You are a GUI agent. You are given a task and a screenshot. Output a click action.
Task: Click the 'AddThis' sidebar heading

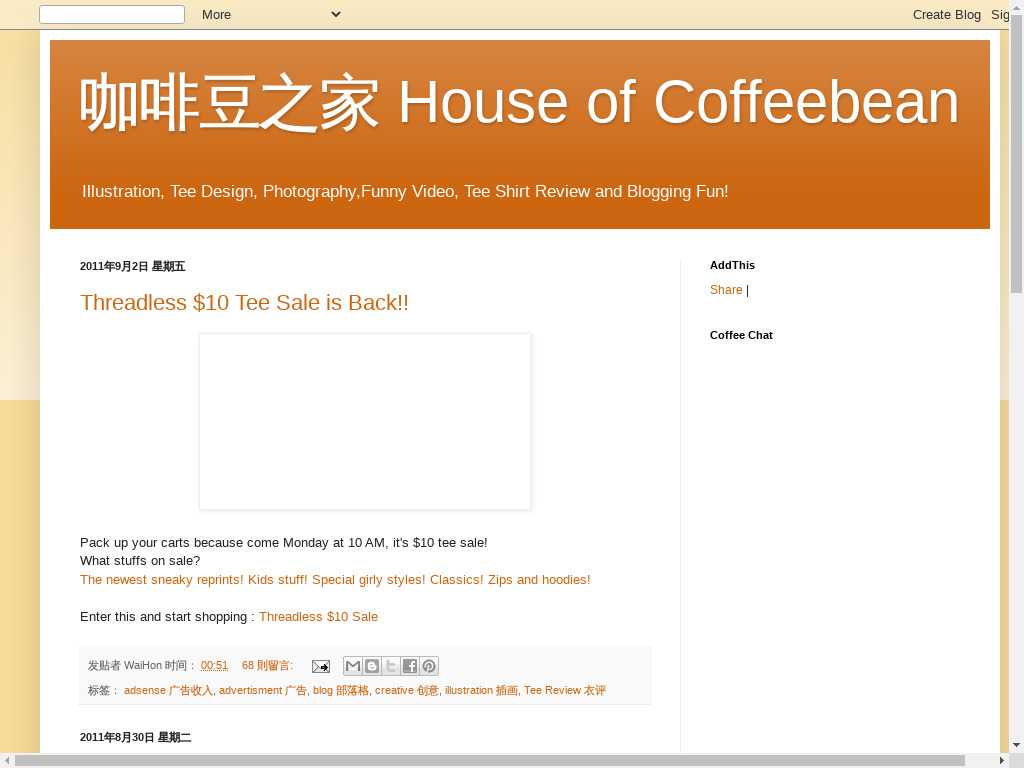pos(732,265)
